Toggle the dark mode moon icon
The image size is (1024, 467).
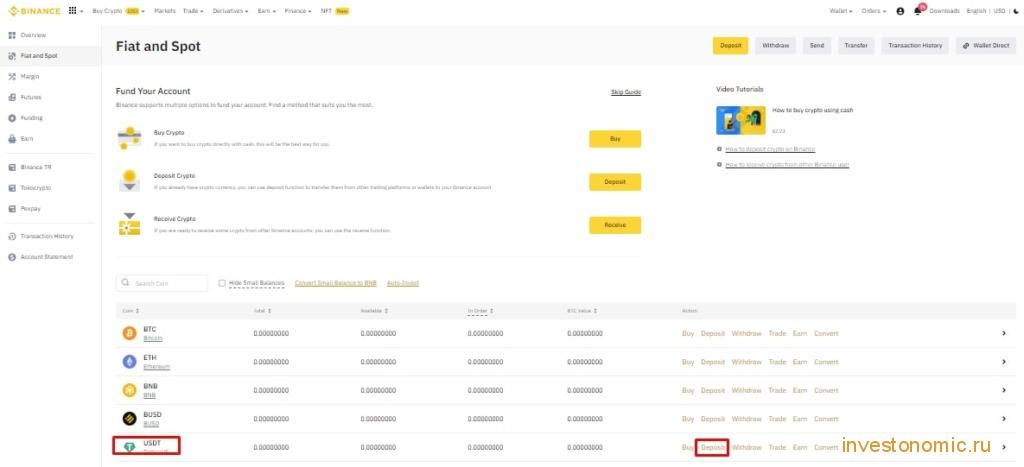pyautogui.click(x=1016, y=11)
